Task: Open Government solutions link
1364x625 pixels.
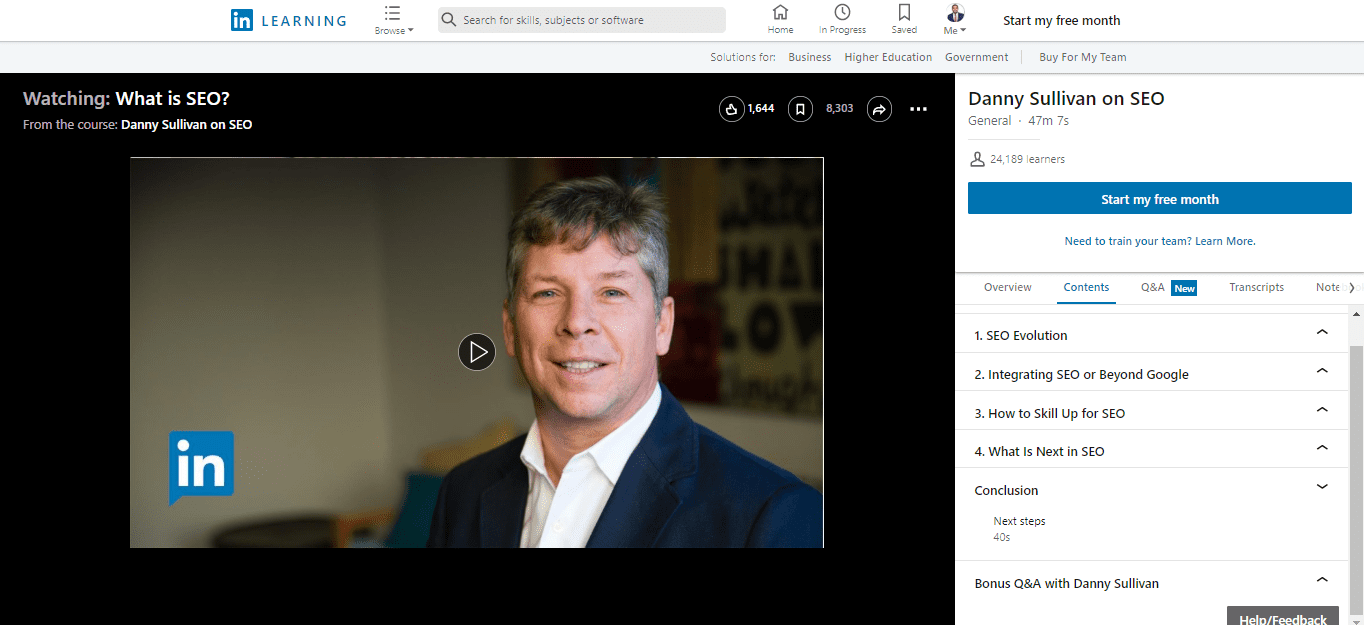Action: (976, 57)
